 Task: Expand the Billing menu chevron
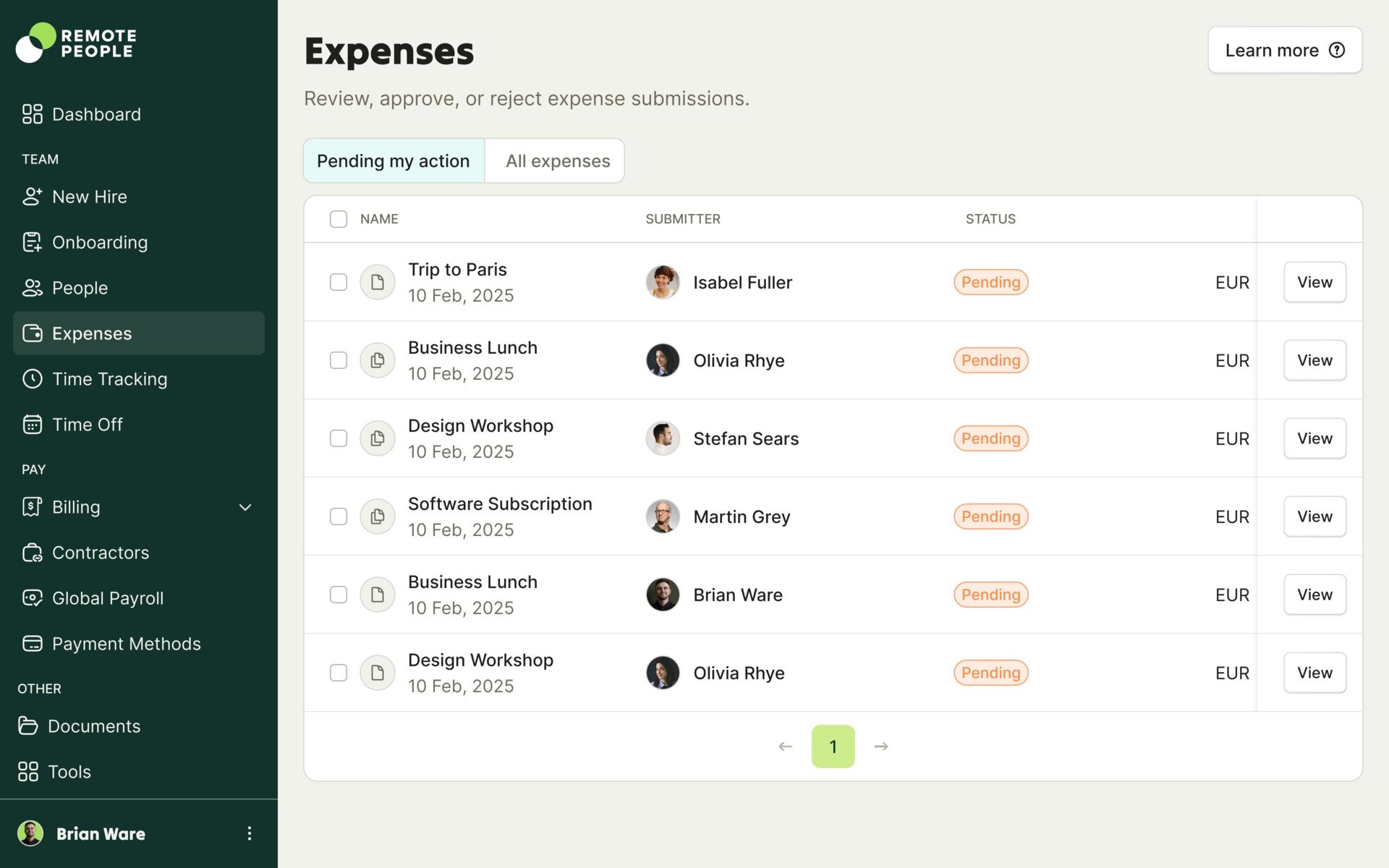pyautogui.click(x=245, y=508)
